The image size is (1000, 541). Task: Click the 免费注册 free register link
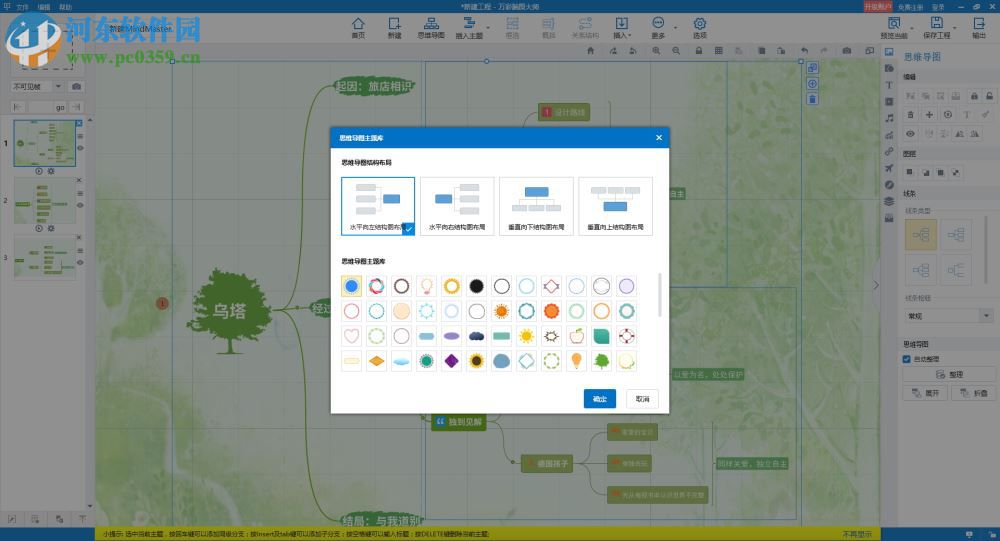click(910, 7)
